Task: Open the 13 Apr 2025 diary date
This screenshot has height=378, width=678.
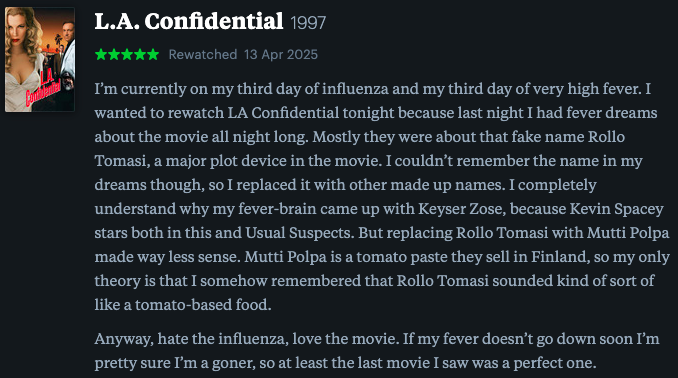Action: [x=281, y=54]
